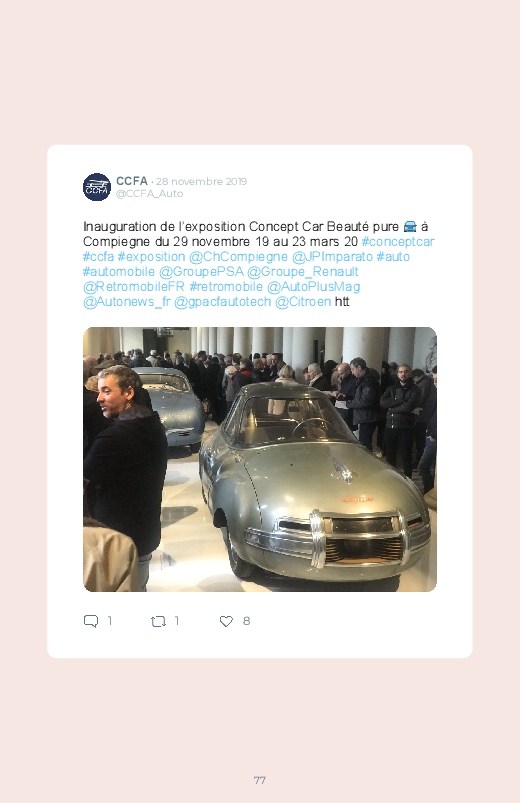Open the #exposition hashtag

[151, 257]
